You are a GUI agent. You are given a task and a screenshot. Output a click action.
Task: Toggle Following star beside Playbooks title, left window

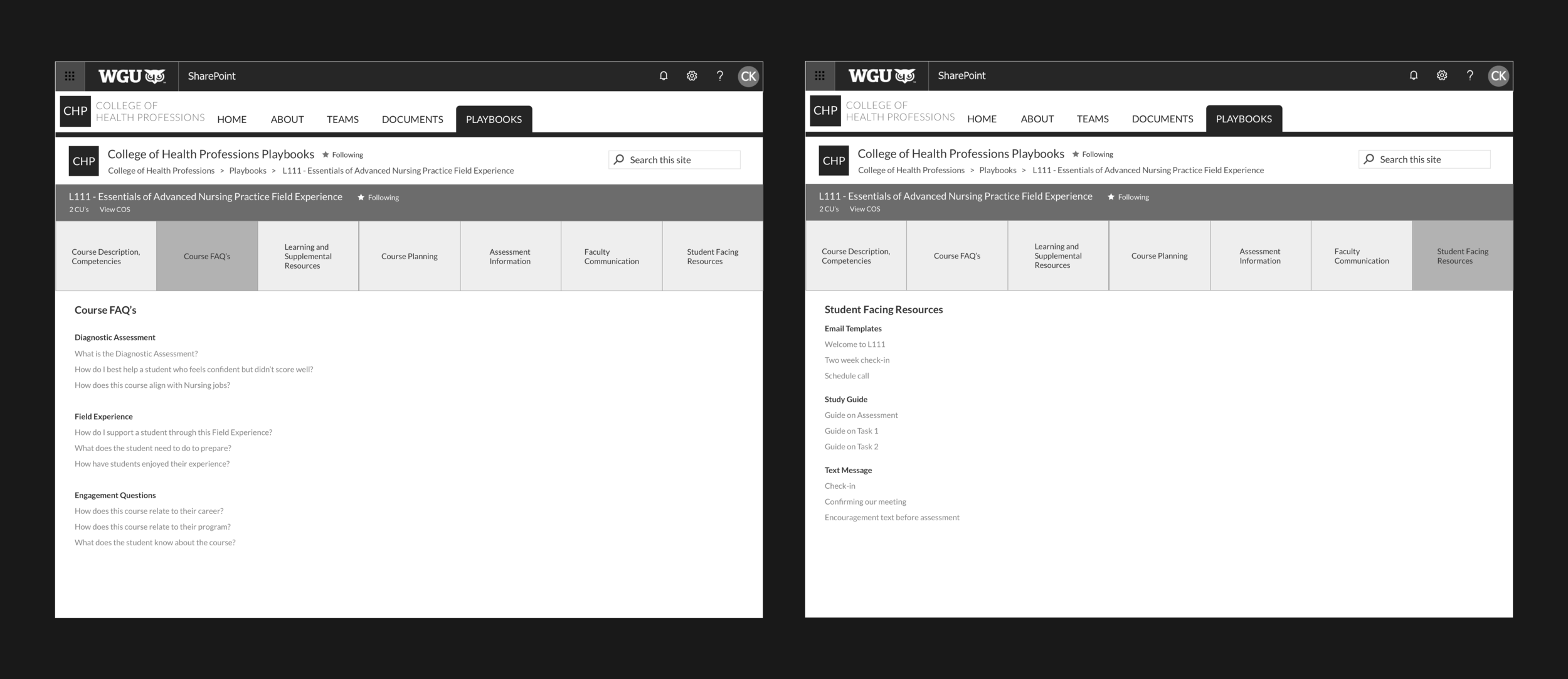[326, 155]
